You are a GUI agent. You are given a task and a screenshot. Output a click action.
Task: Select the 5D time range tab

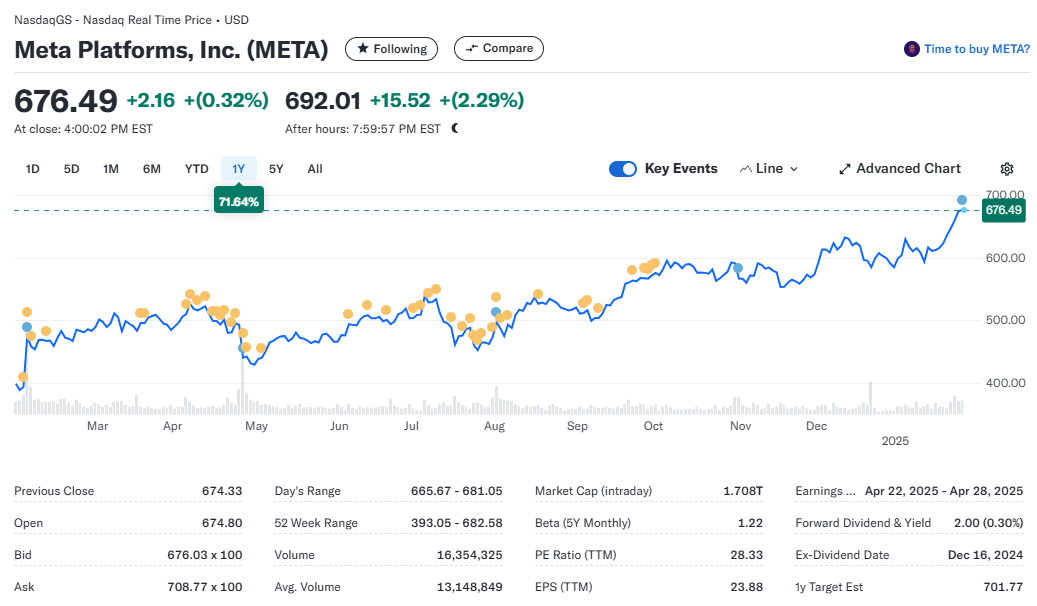(x=71, y=169)
